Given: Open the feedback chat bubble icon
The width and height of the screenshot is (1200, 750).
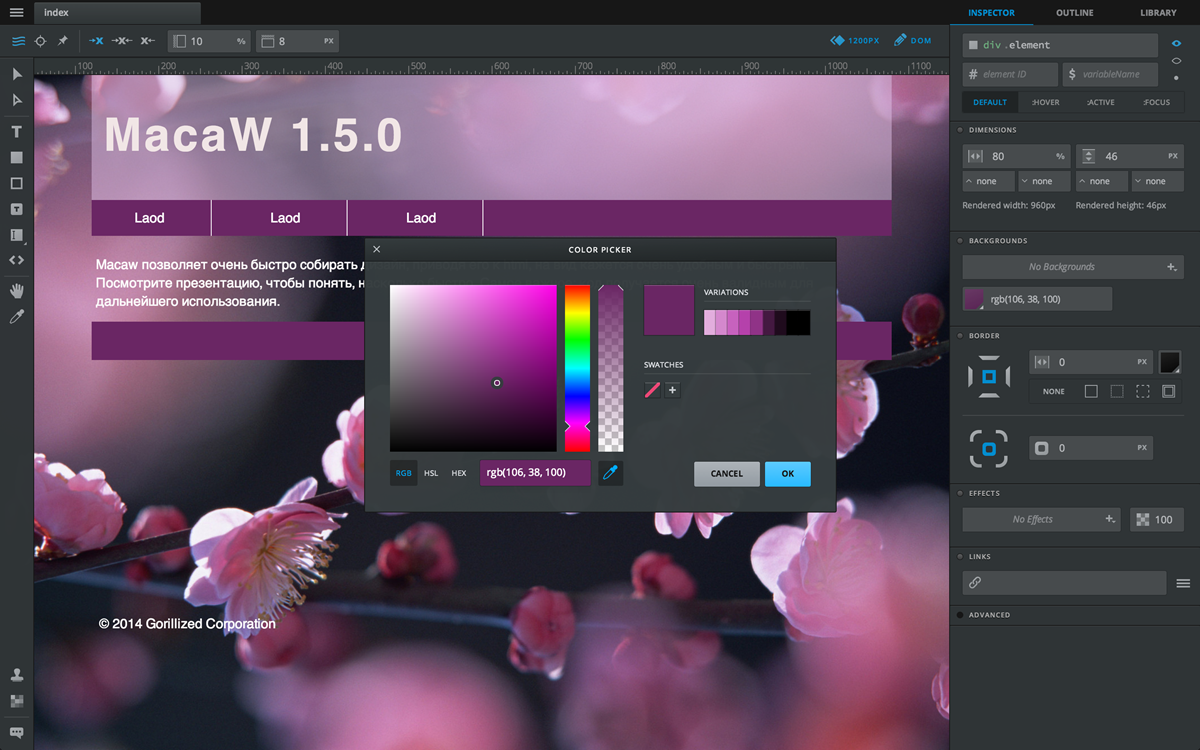Looking at the screenshot, I should coord(17,732).
